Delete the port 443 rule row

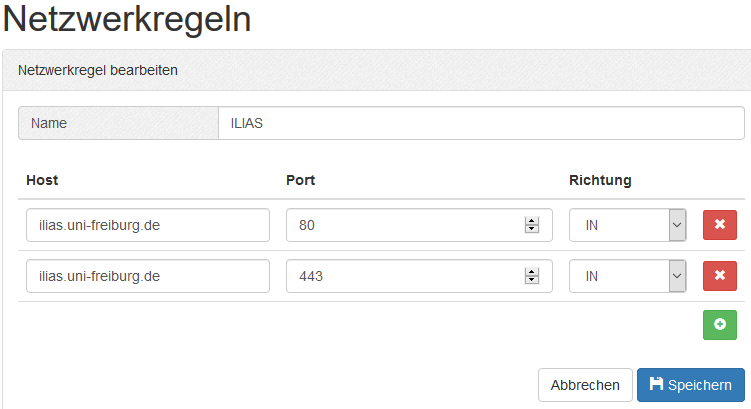(719, 275)
